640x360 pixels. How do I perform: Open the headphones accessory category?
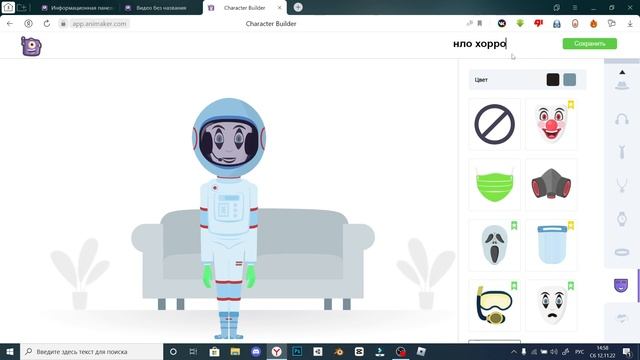click(x=622, y=119)
